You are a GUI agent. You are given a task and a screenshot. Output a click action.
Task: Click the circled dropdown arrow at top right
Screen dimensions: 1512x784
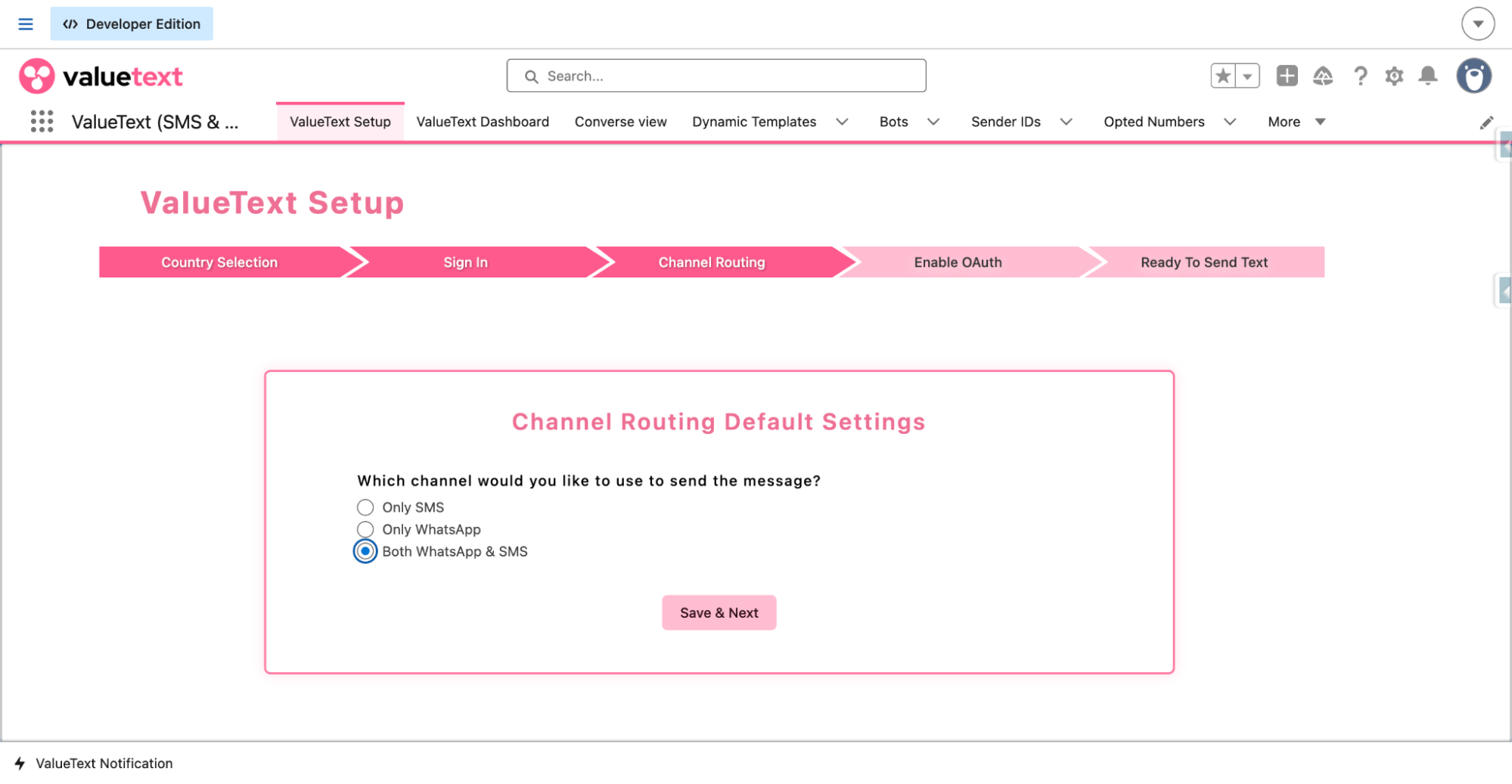[x=1478, y=23]
